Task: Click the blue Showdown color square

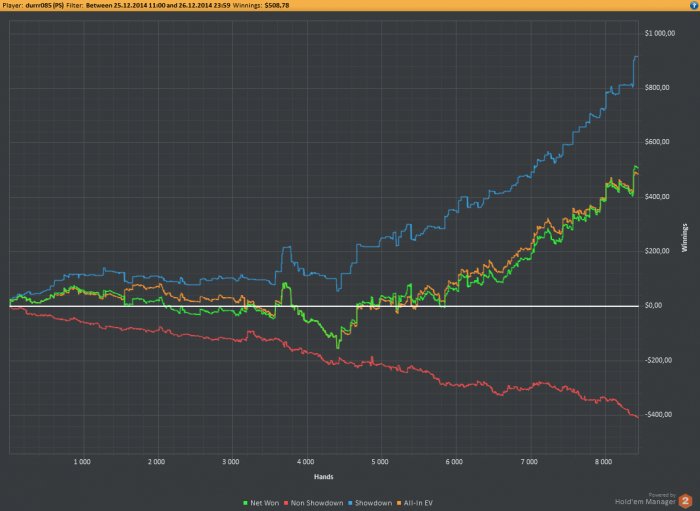Action: (x=350, y=503)
